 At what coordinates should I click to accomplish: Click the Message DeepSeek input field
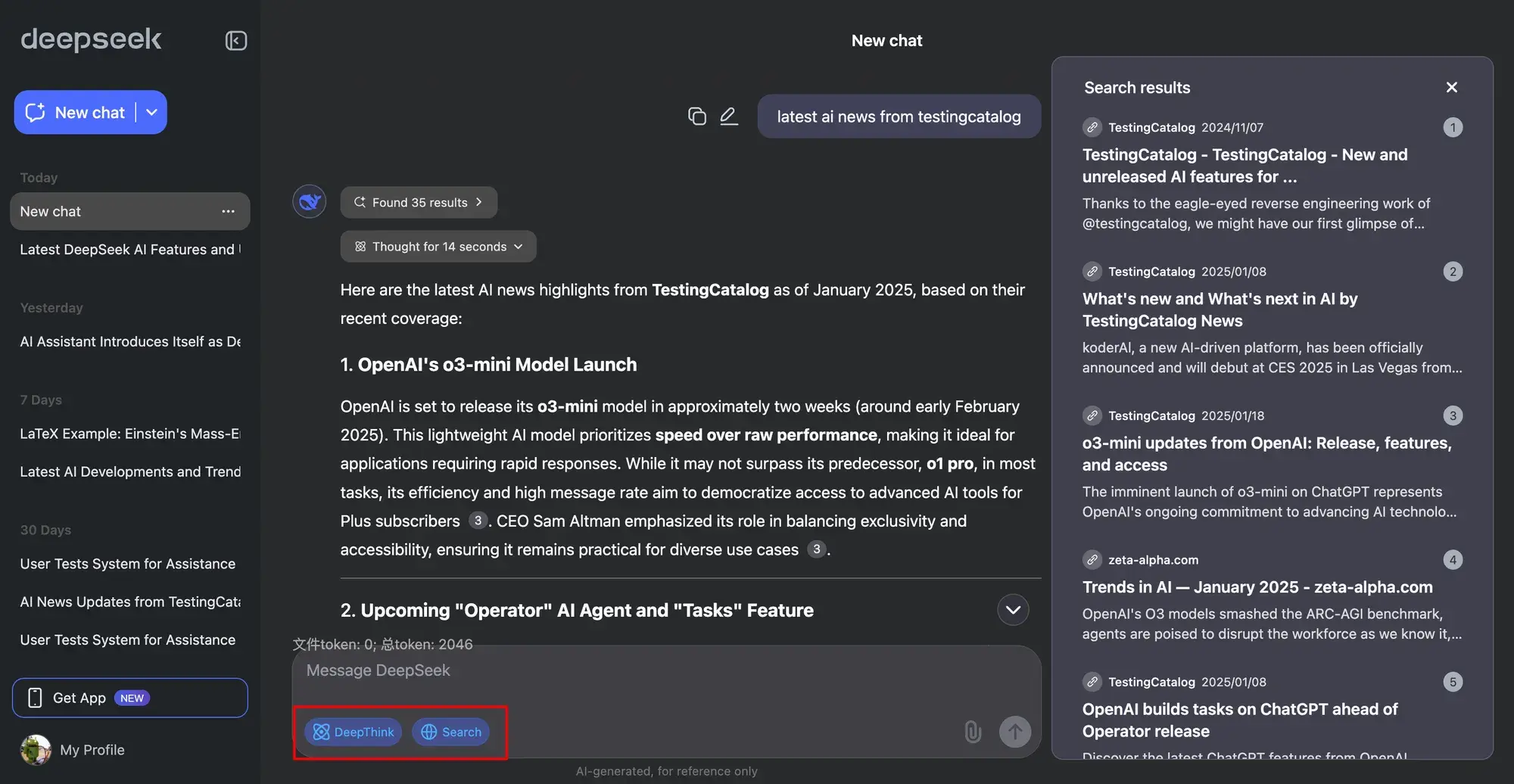click(x=530, y=670)
